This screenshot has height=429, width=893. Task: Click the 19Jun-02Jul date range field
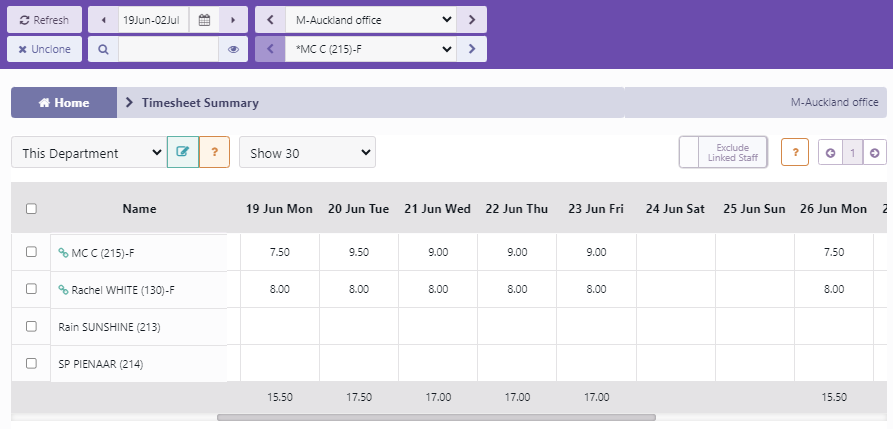pos(154,20)
